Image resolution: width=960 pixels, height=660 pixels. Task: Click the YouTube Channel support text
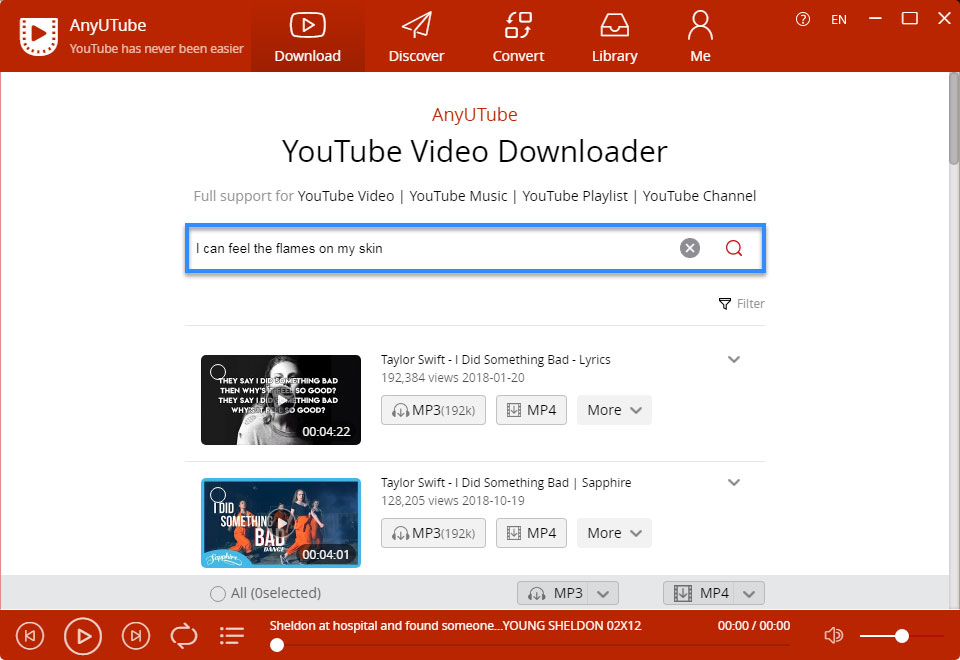(699, 196)
